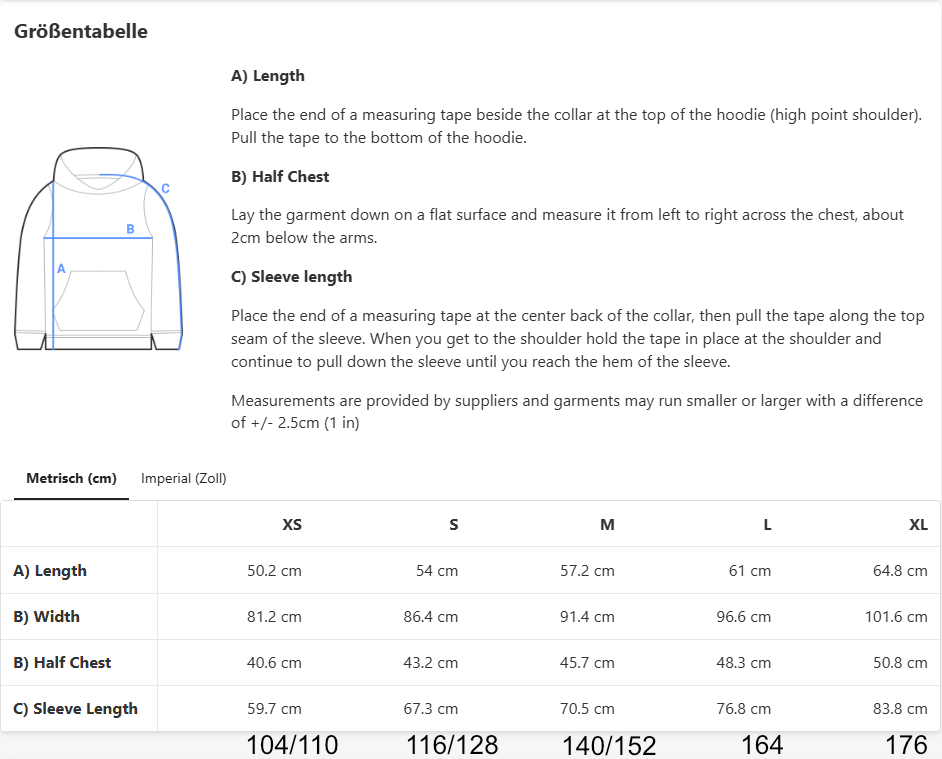Switch to the Imperial (Zoll) tab
Screen dimensions: 942x759
184,479
